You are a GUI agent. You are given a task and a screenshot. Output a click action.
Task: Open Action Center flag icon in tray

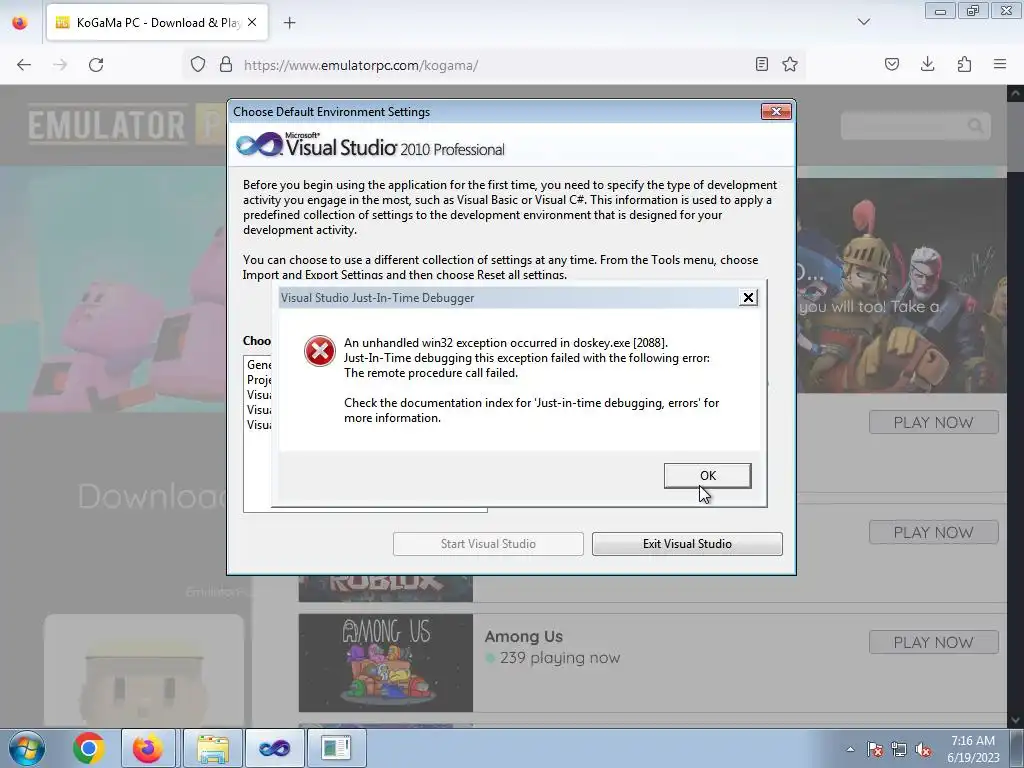coord(875,749)
